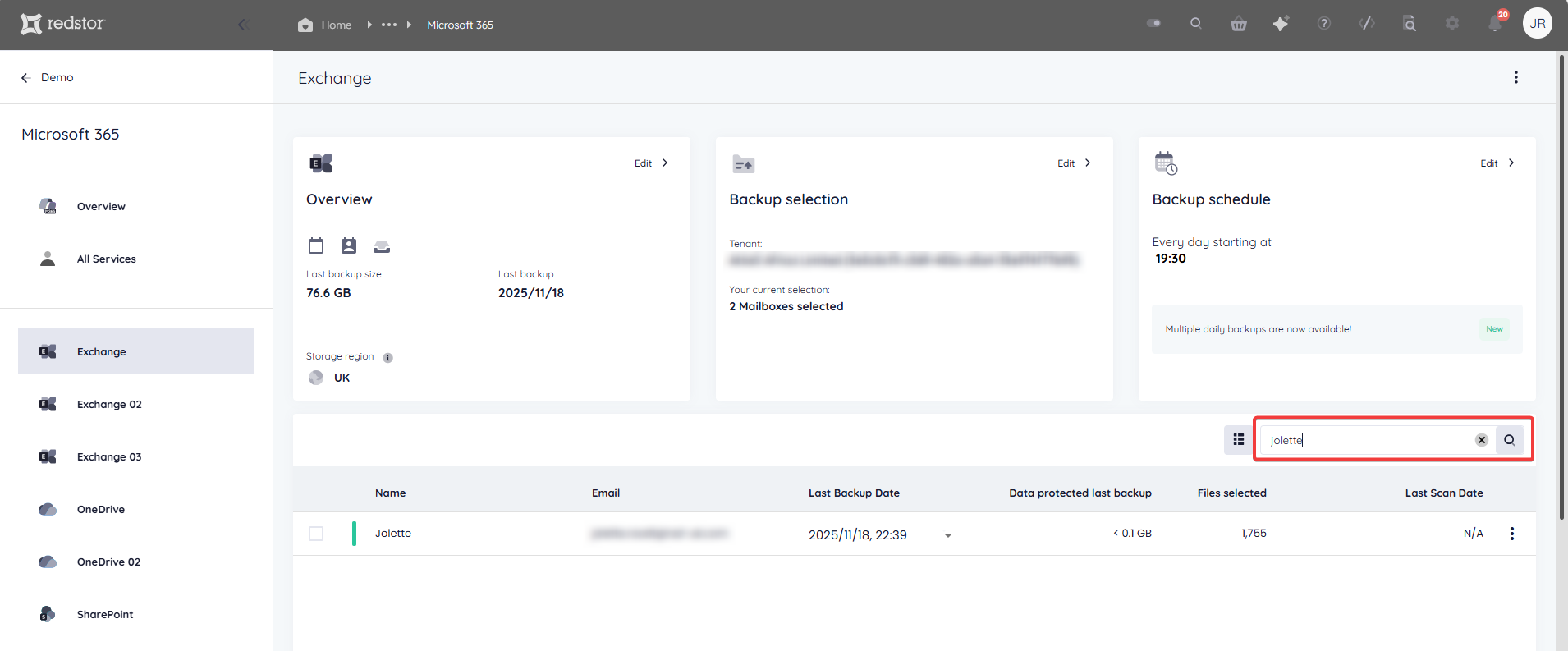Click the Microsoft 365 breadcrumb
Screen dimensions: 1568x651
point(460,25)
